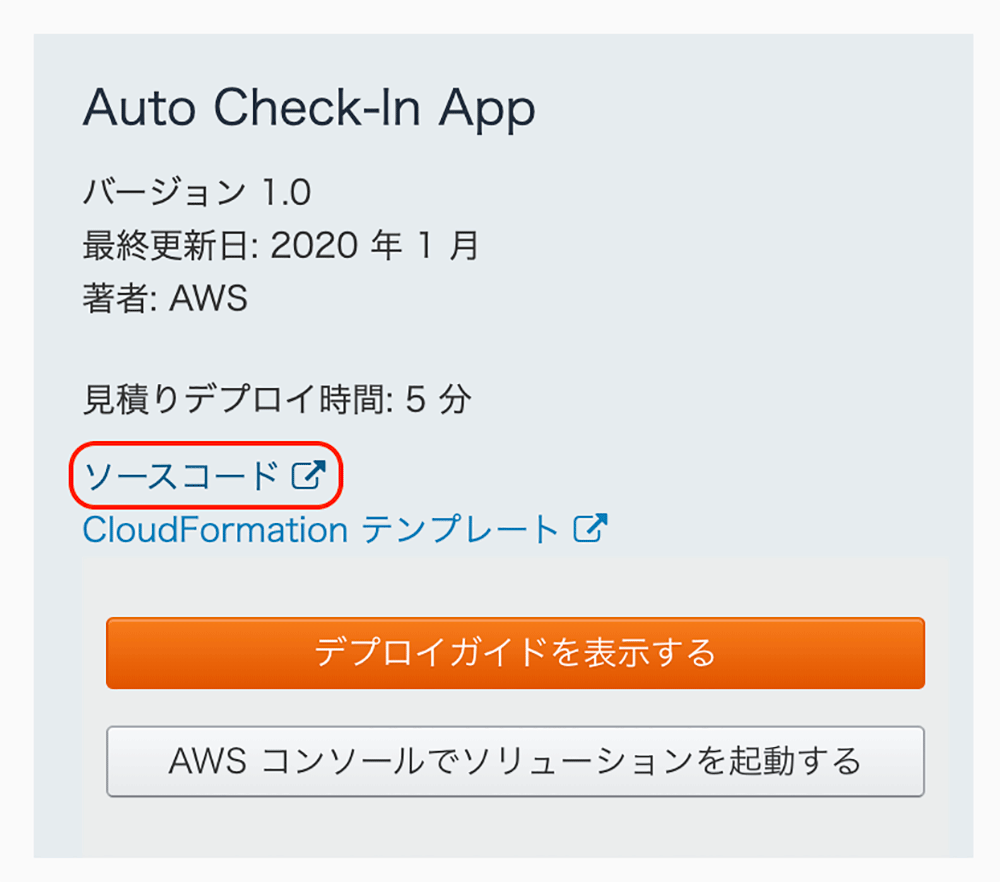Image resolution: width=1000 pixels, height=882 pixels.
Task: Click the 5 分 deploy time value
Action: pyautogui.click(x=439, y=400)
